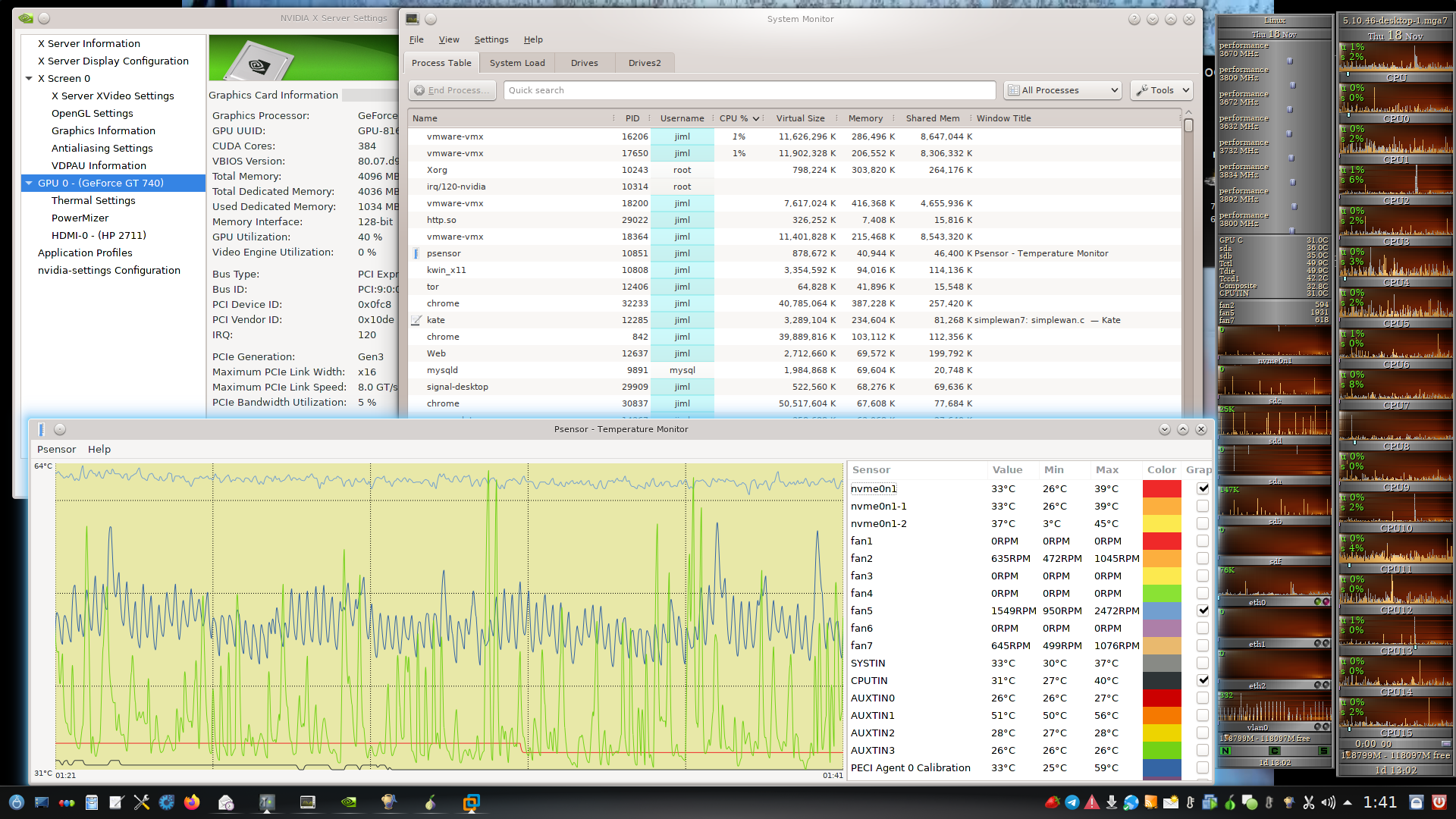This screenshot has width=1456, height=819.
Task: Open Klipper clipboard scissors tray icon
Action: [x=1309, y=802]
